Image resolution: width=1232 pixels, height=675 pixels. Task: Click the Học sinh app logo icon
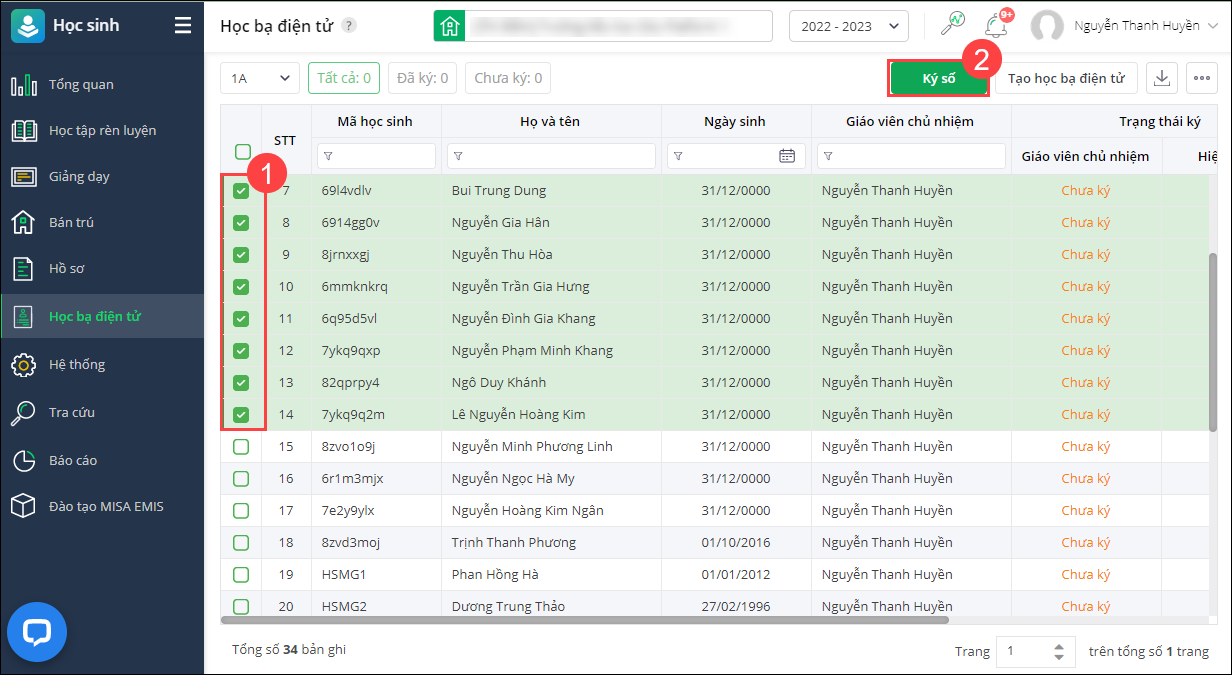tap(28, 26)
